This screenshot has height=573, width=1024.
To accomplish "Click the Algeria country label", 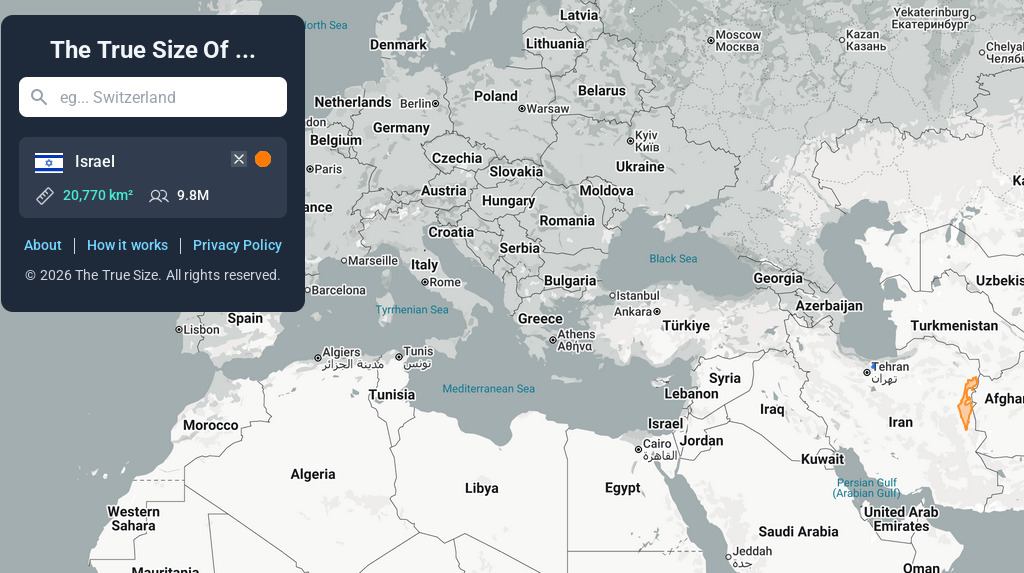I will tap(313, 474).
